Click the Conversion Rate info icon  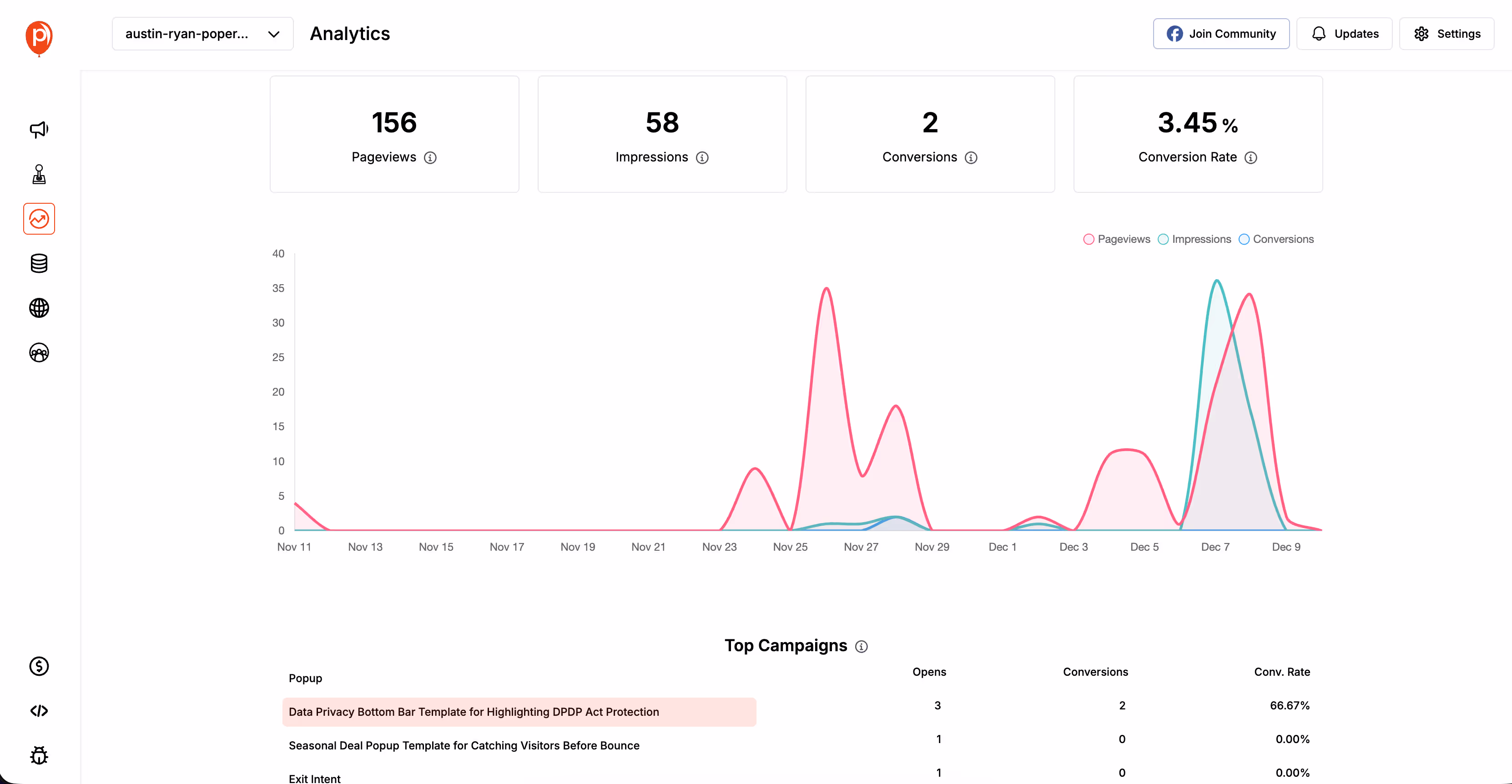(x=1251, y=157)
